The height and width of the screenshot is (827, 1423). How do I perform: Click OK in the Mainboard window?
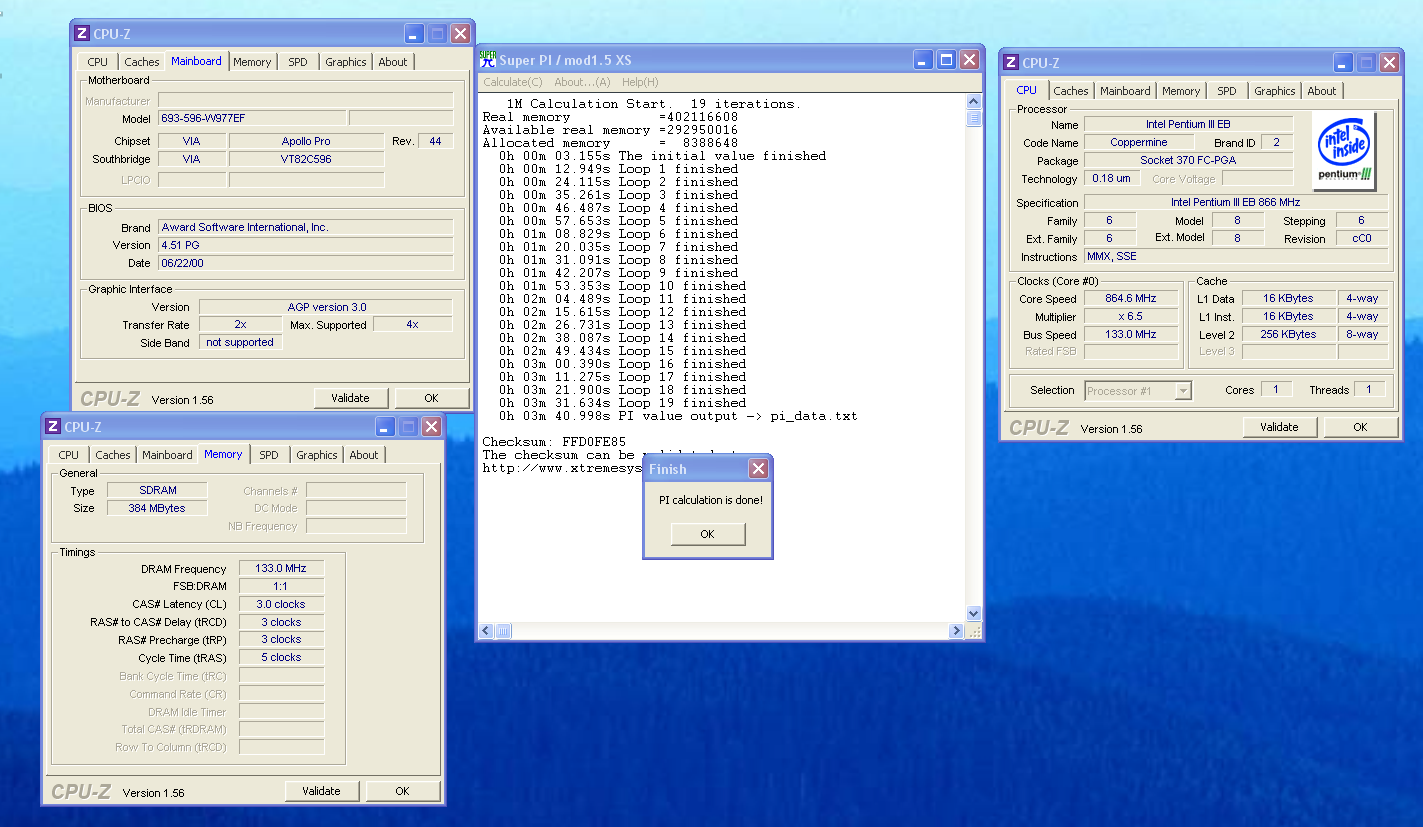(x=431, y=398)
